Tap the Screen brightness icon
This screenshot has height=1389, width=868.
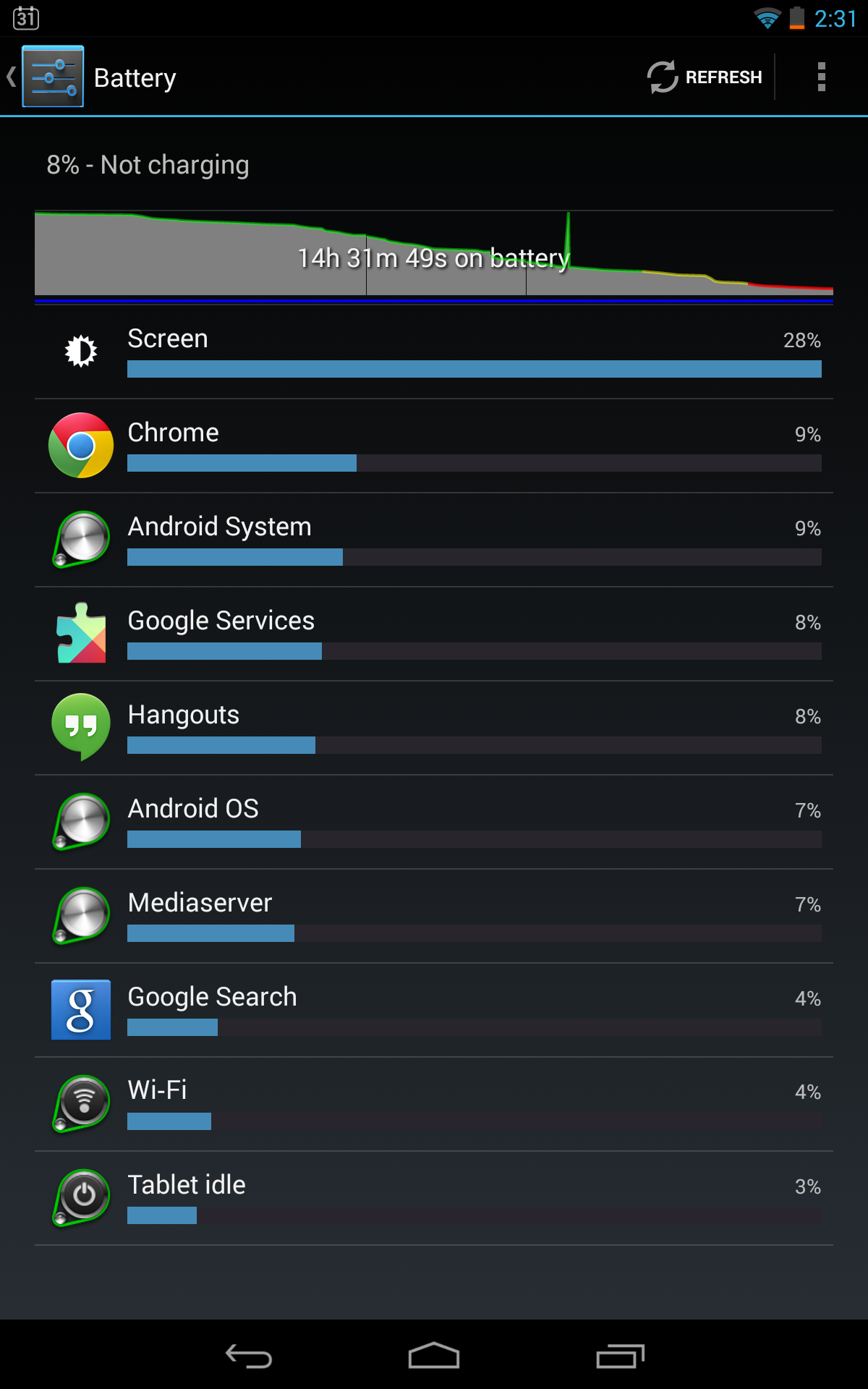point(81,351)
